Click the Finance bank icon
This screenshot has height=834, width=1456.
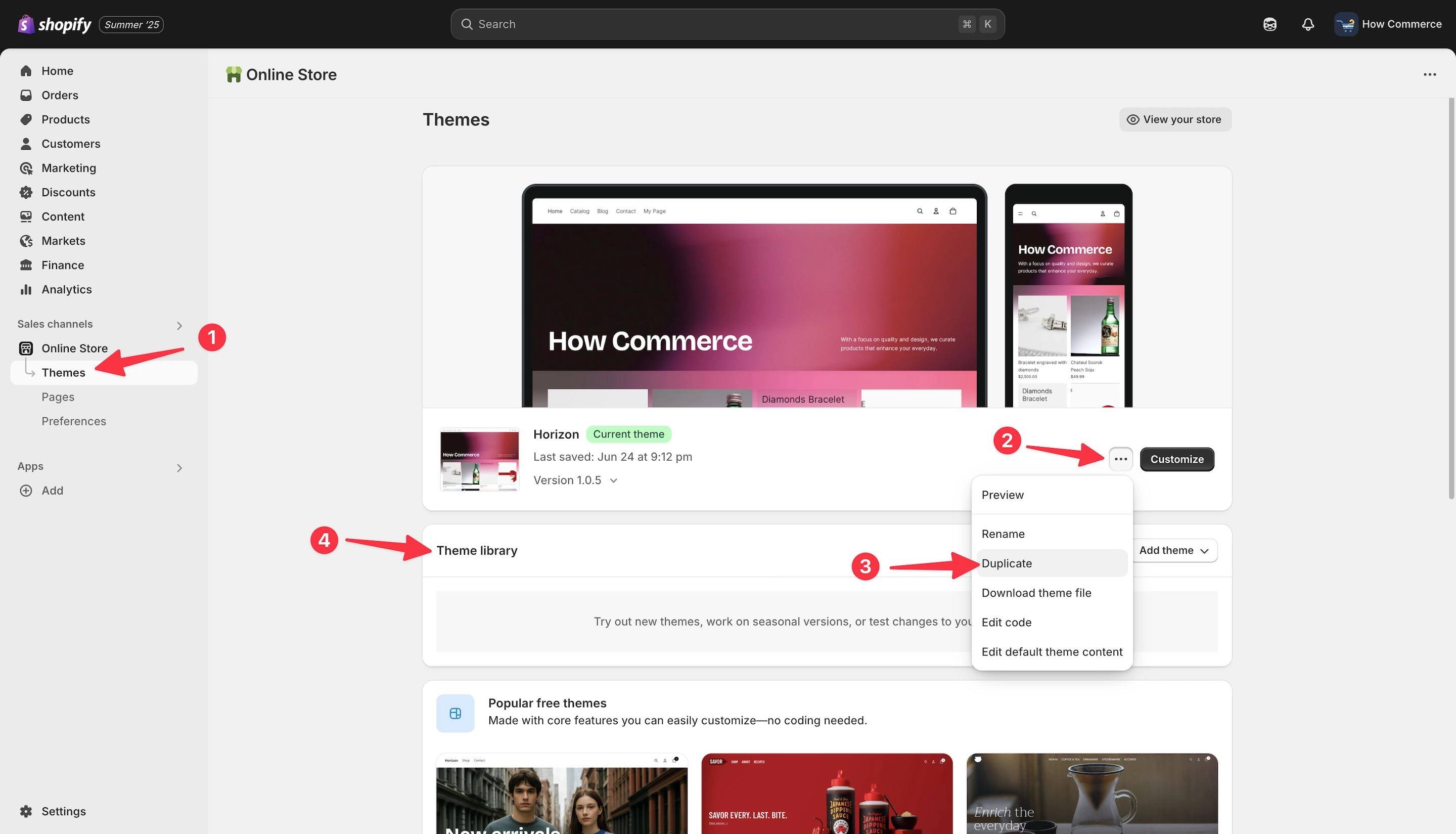click(x=26, y=265)
